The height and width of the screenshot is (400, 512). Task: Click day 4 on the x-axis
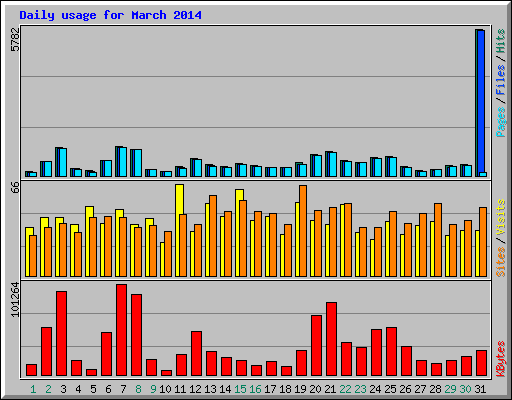(78, 389)
